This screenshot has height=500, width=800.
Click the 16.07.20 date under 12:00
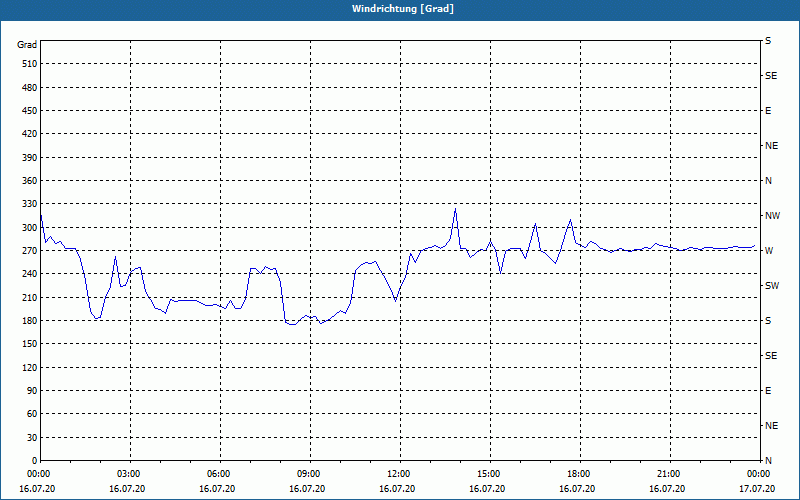tap(397, 489)
